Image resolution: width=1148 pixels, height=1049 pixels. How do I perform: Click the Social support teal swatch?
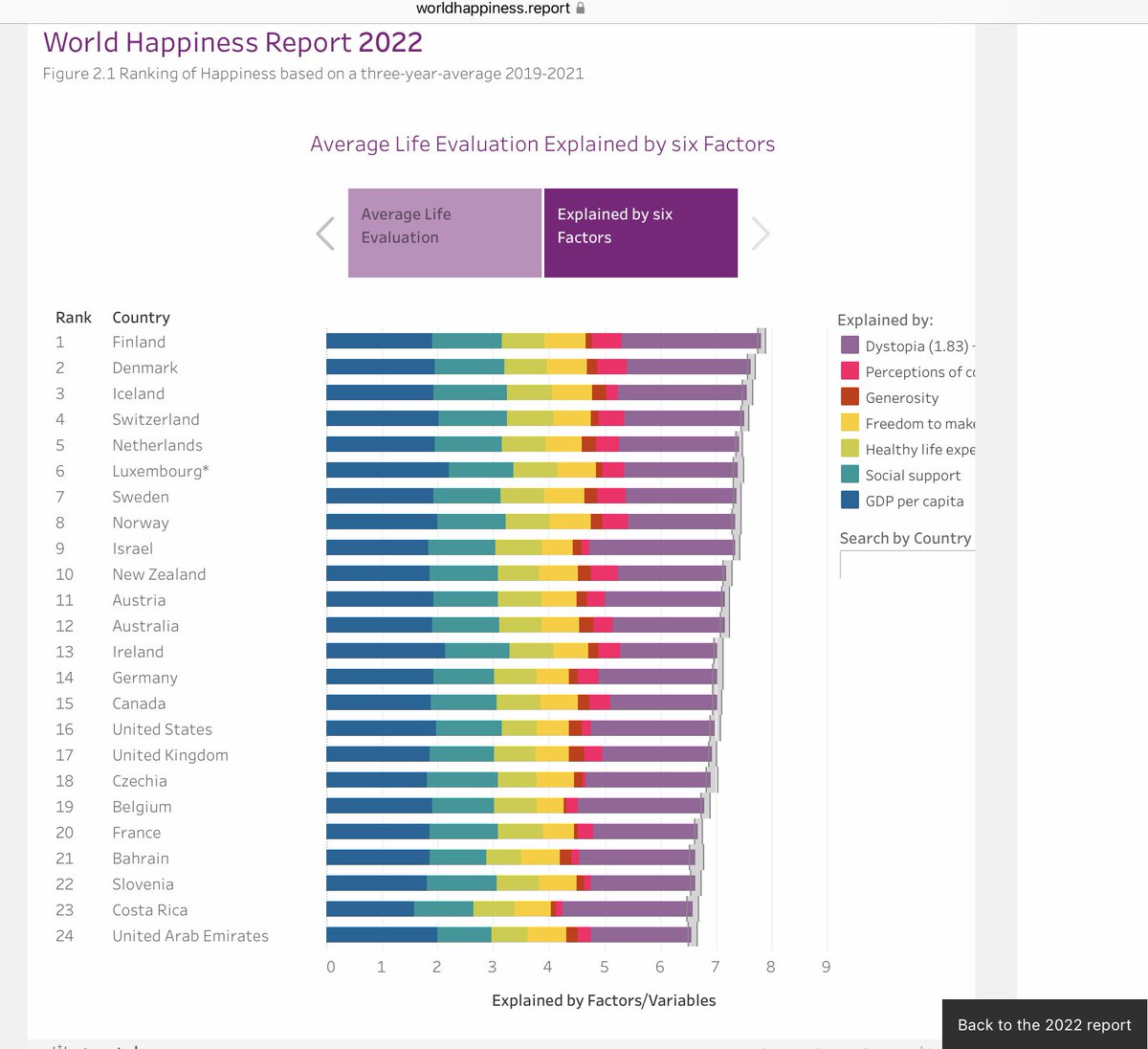coord(850,475)
